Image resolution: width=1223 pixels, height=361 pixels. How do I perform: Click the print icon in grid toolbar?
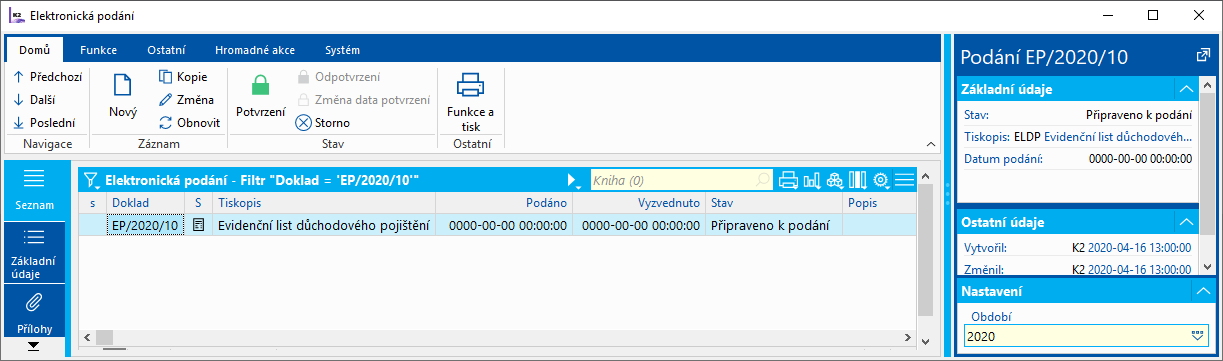(788, 180)
